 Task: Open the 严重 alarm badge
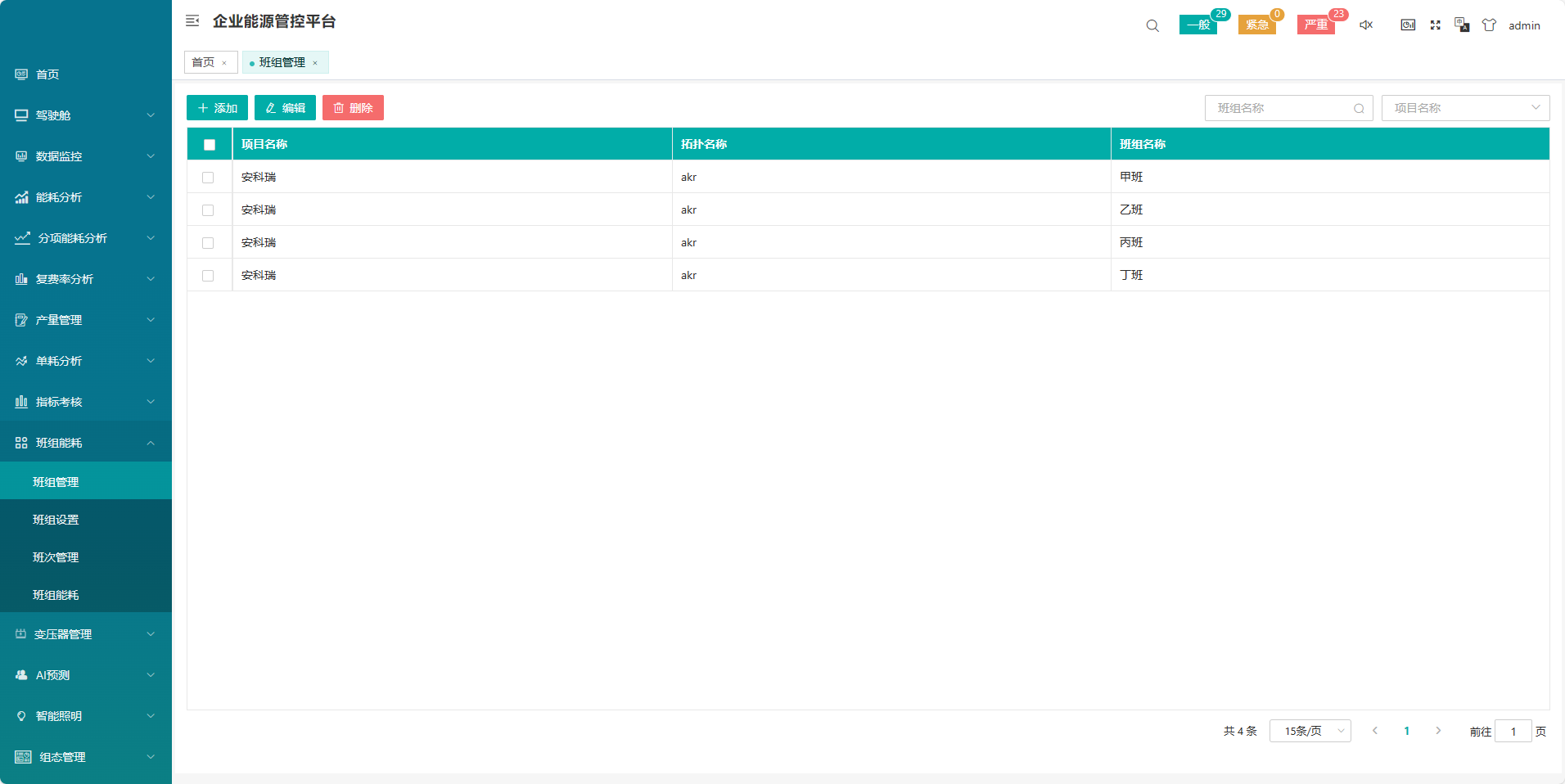(x=1315, y=25)
